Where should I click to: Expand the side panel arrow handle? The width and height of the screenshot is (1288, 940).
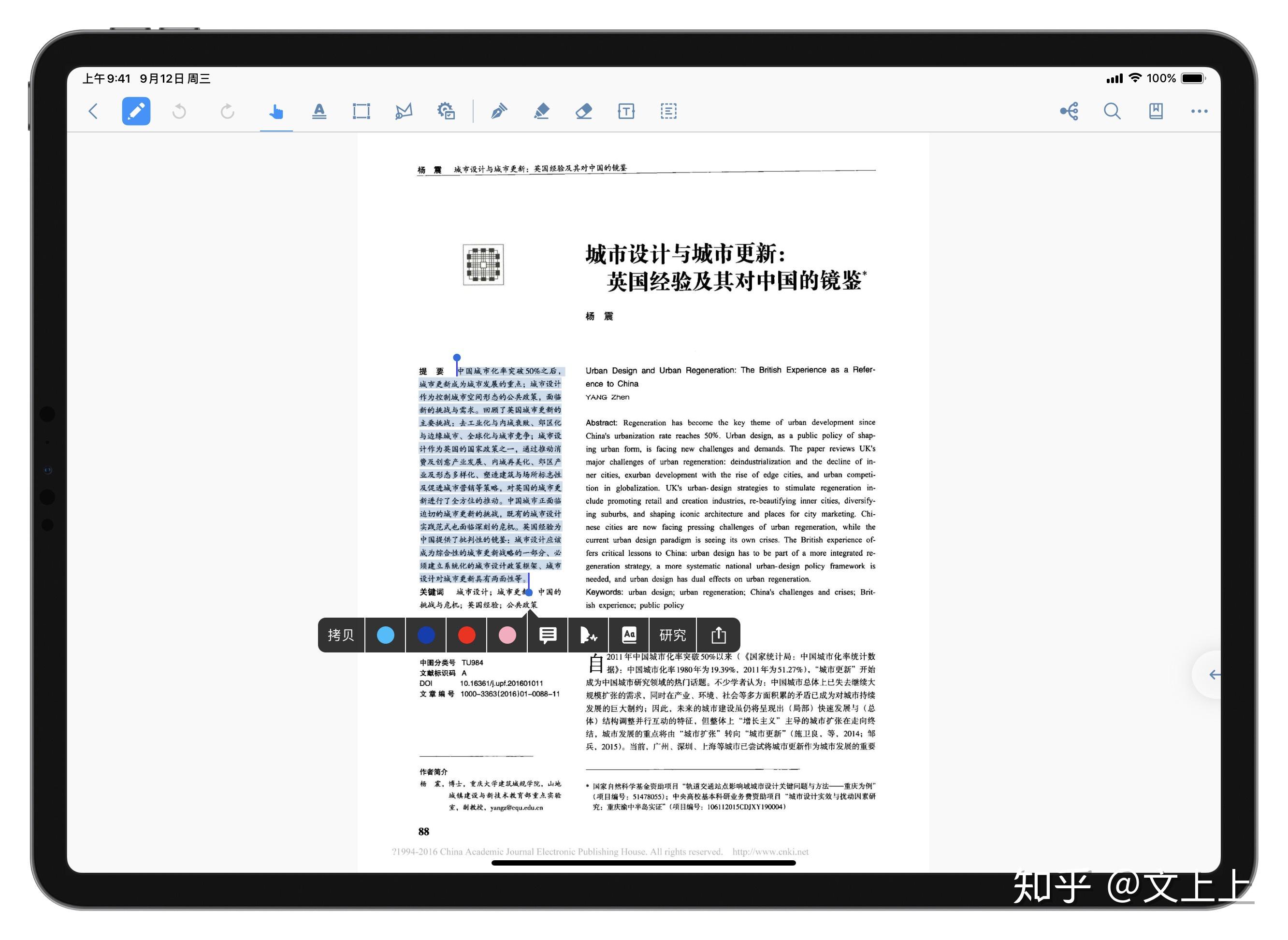(x=1214, y=675)
